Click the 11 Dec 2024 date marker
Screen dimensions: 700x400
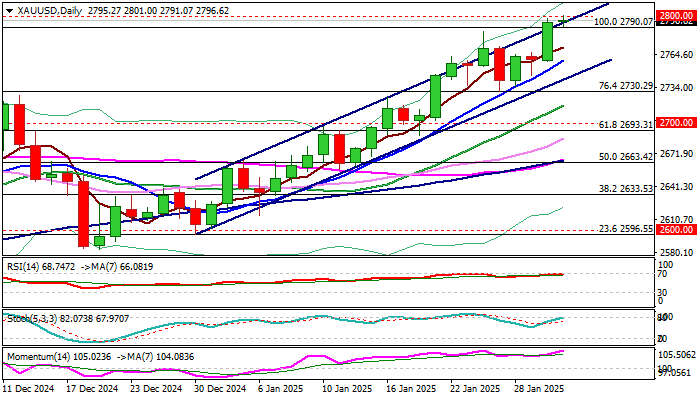coord(29,389)
